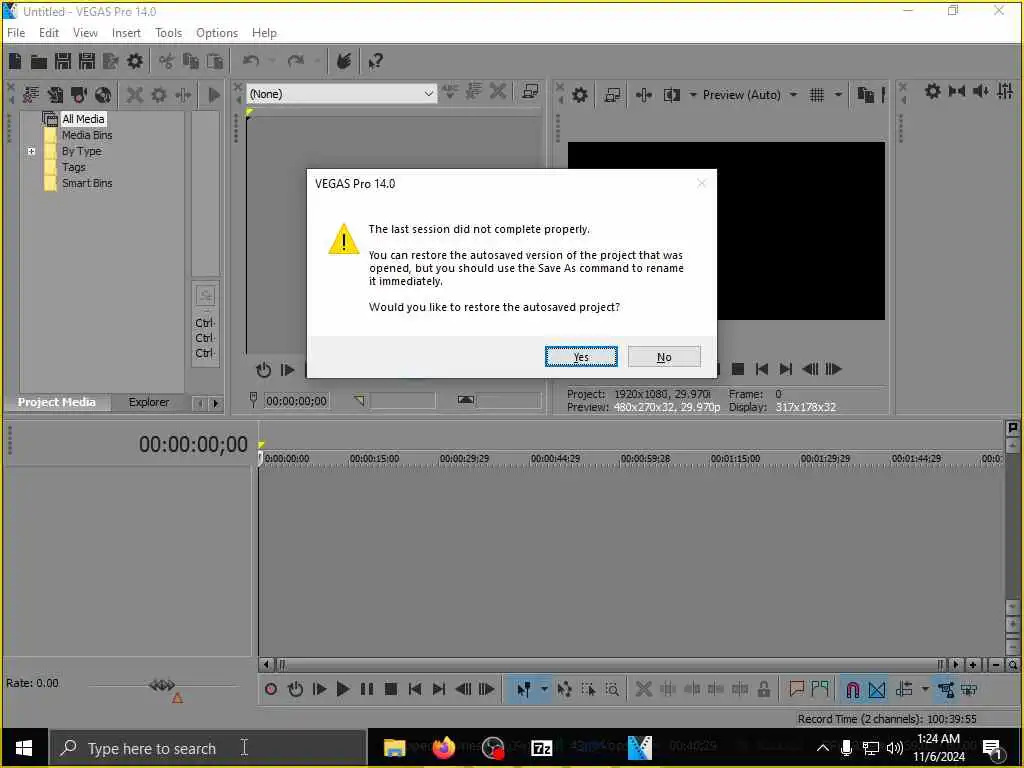Viewport: 1024px width, 768px height.
Task: Click the Cut scissors icon
Action: coord(167,61)
